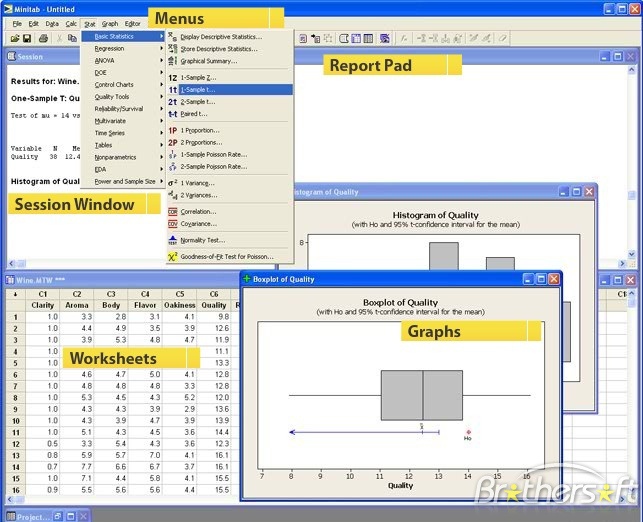Click the chi-square Goodness-of-Fit Test for Poisson icon
The width and height of the screenshot is (643, 522).
(x=173, y=256)
